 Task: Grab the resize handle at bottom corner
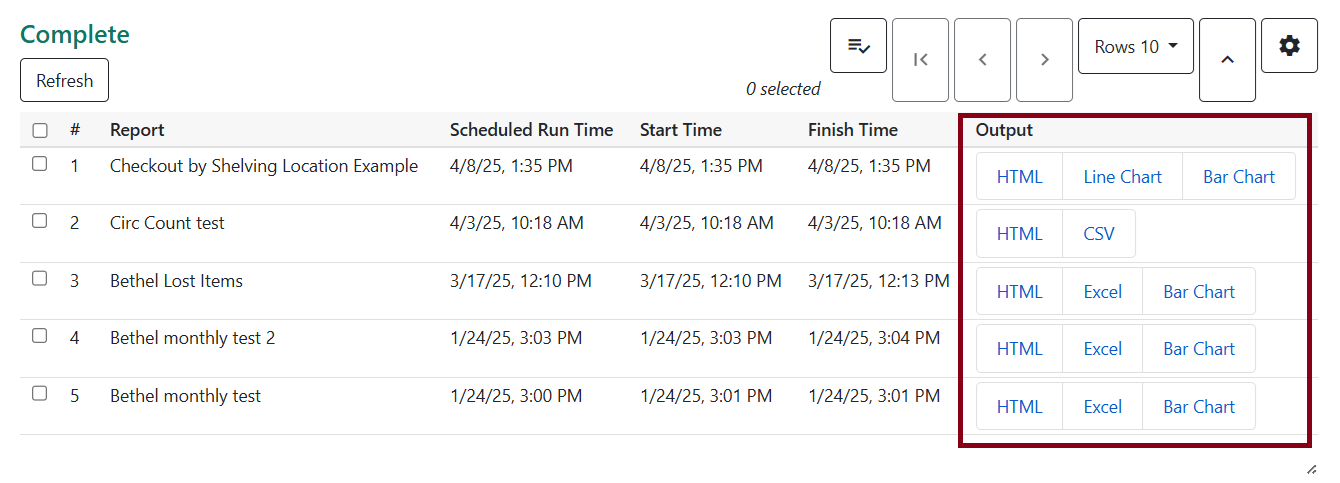1311,469
